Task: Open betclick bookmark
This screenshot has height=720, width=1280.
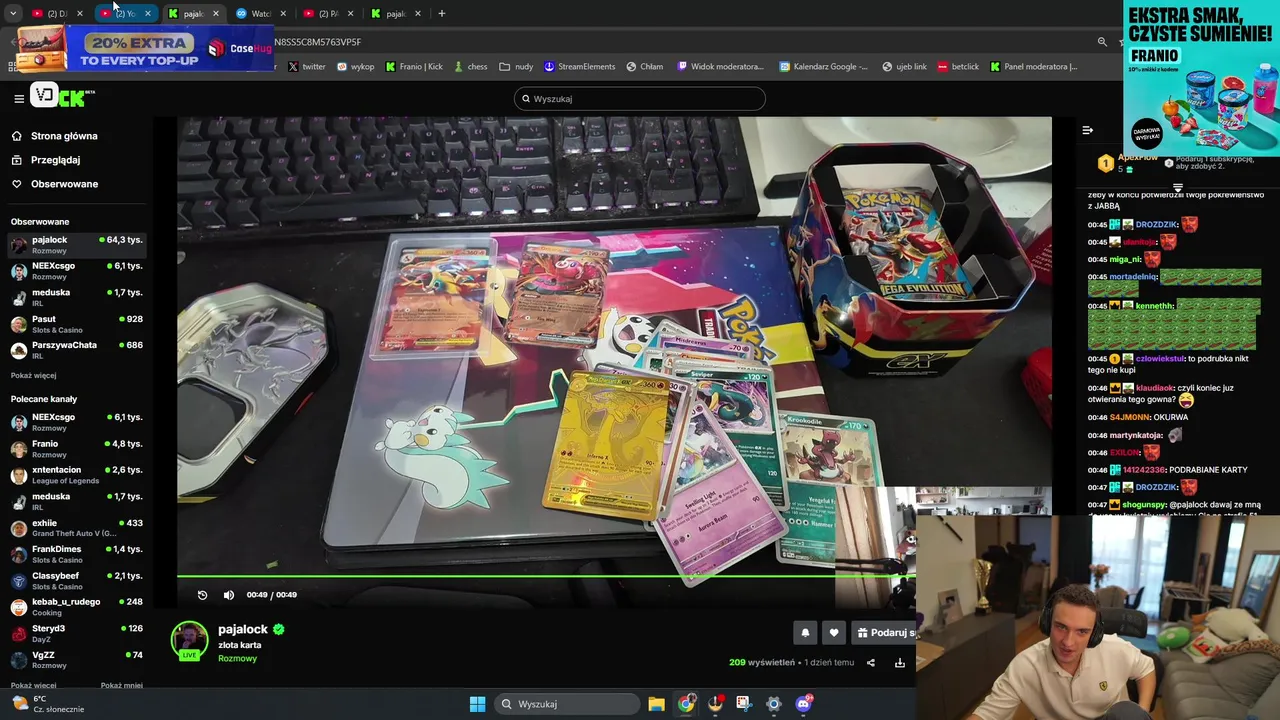Action: (958, 67)
